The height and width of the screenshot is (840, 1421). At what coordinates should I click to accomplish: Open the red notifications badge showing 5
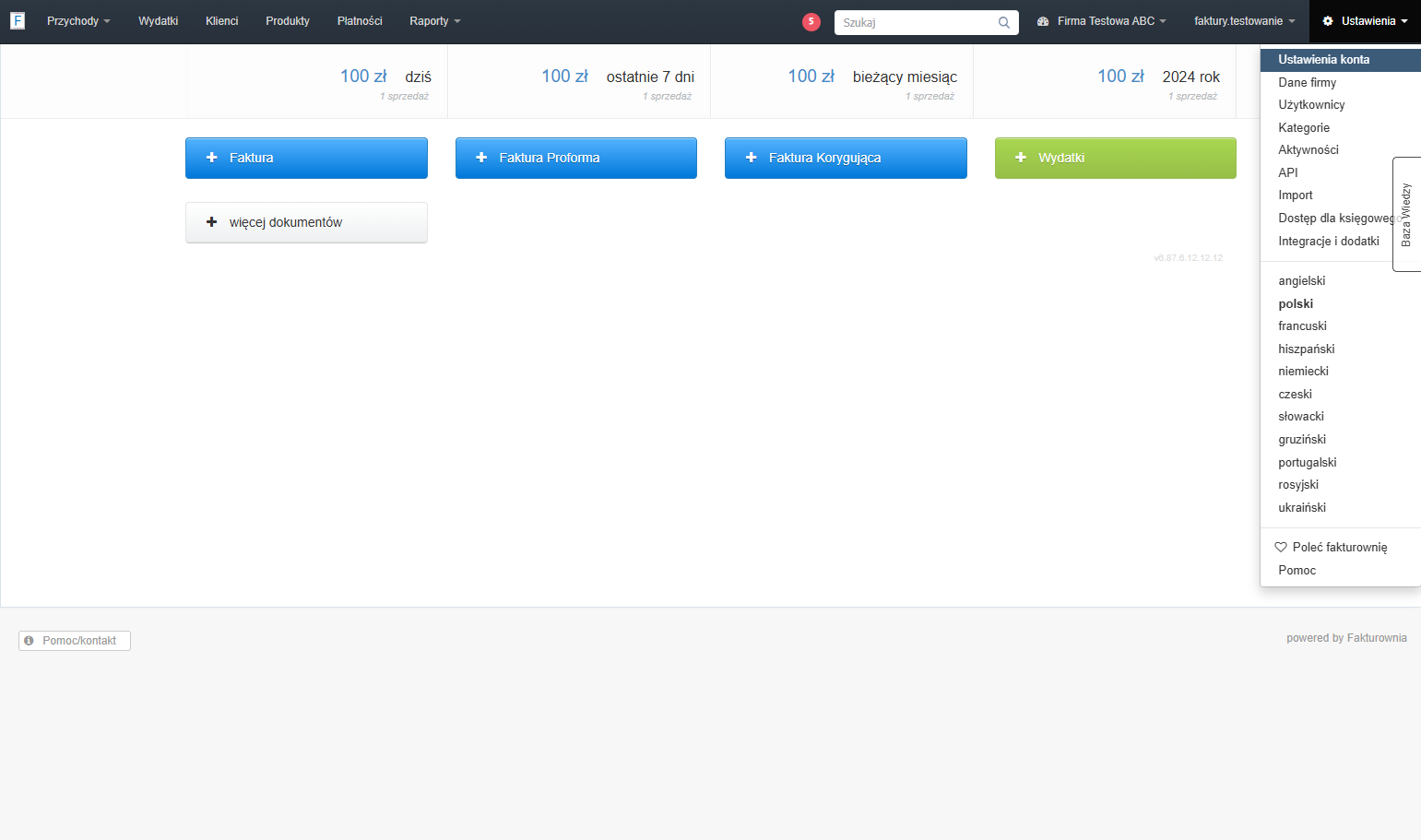click(811, 21)
